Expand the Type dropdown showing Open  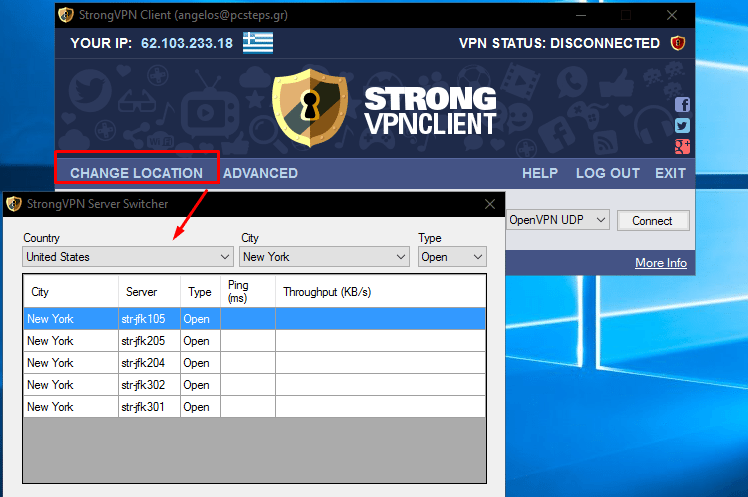tap(452, 257)
